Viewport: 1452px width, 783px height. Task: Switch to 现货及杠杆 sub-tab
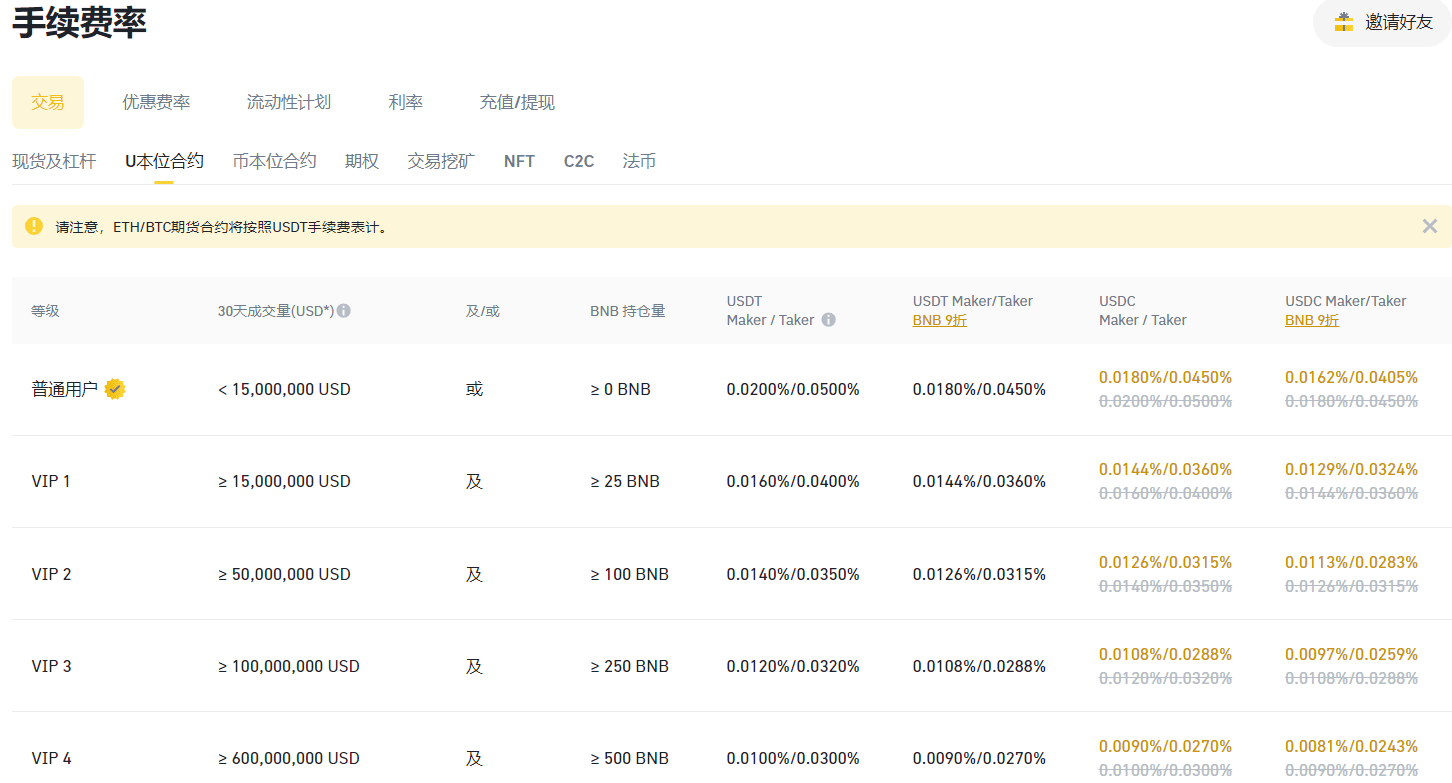54,161
